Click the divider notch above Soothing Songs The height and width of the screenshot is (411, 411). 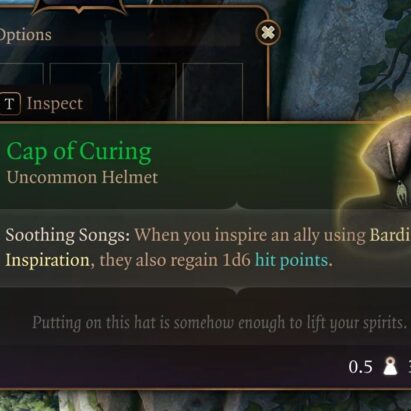[236, 206]
